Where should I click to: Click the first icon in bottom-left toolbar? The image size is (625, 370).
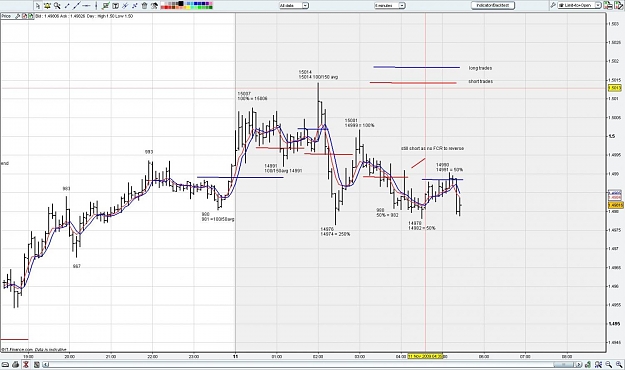click(5, 364)
